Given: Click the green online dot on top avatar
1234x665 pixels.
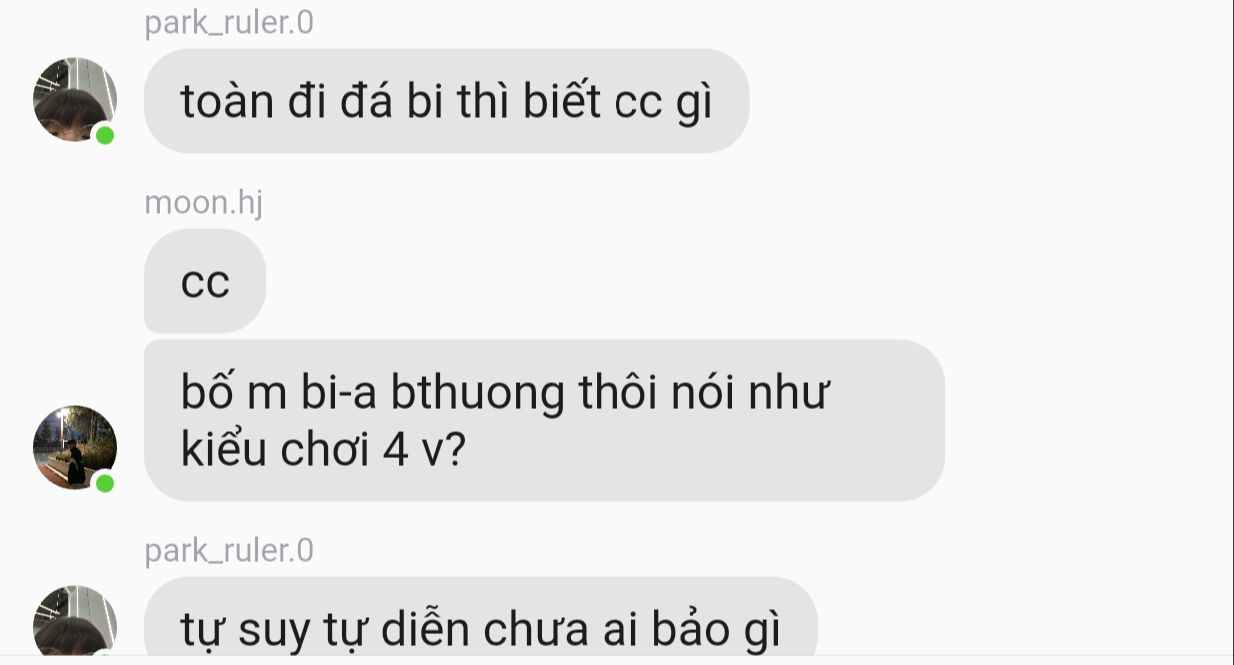Looking at the screenshot, I should point(105,135).
